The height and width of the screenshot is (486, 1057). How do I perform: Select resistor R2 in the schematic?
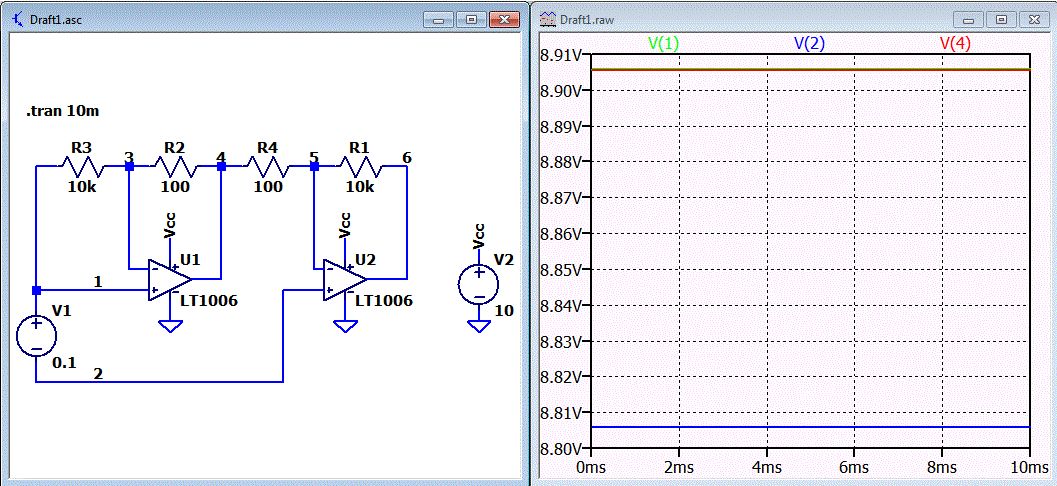click(175, 166)
